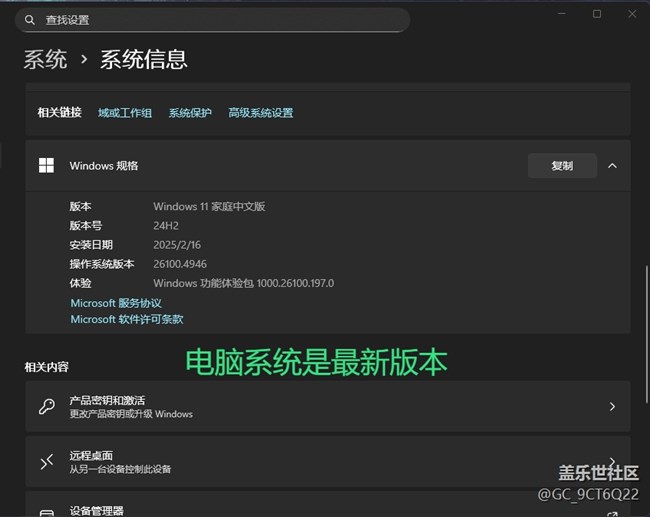
Task: Click the key icon for 产品密钥和激活
Action: point(46,407)
